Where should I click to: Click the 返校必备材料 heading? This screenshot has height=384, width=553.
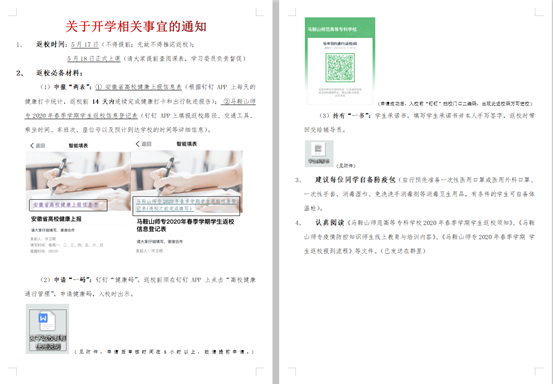pos(59,73)
